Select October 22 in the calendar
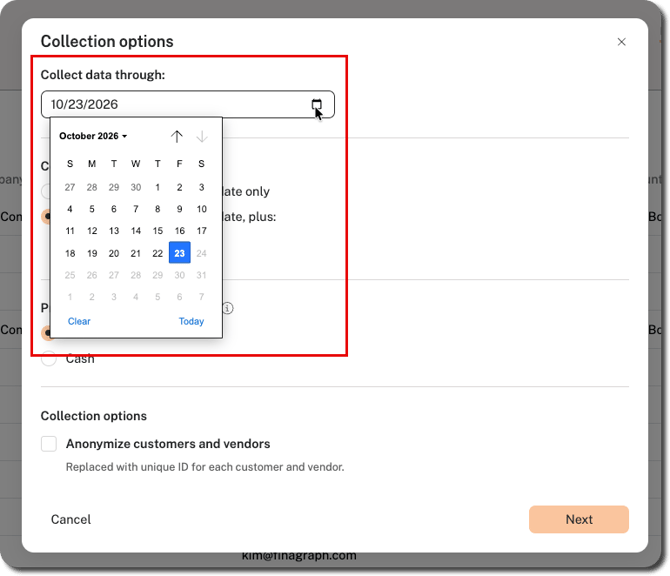This screenshot has width=670, height=576. point(158,253)
